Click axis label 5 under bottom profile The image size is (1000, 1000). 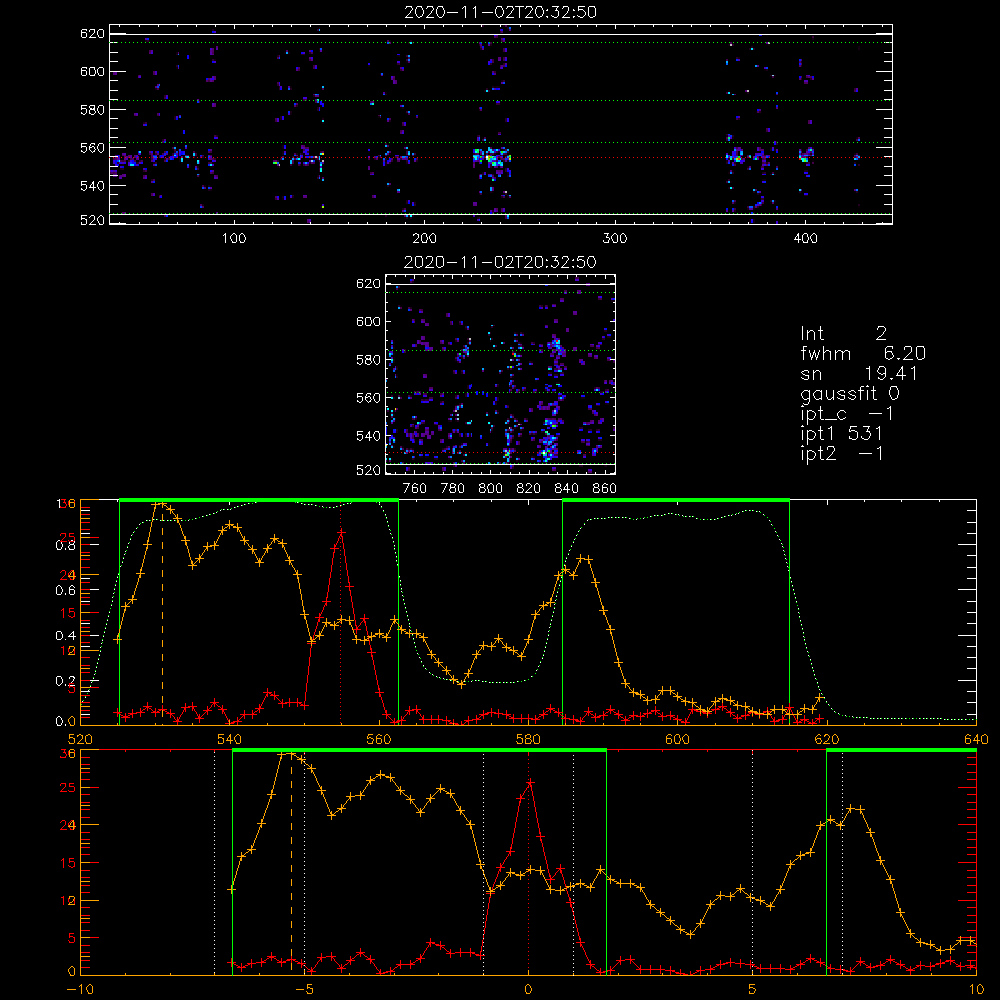753,989
